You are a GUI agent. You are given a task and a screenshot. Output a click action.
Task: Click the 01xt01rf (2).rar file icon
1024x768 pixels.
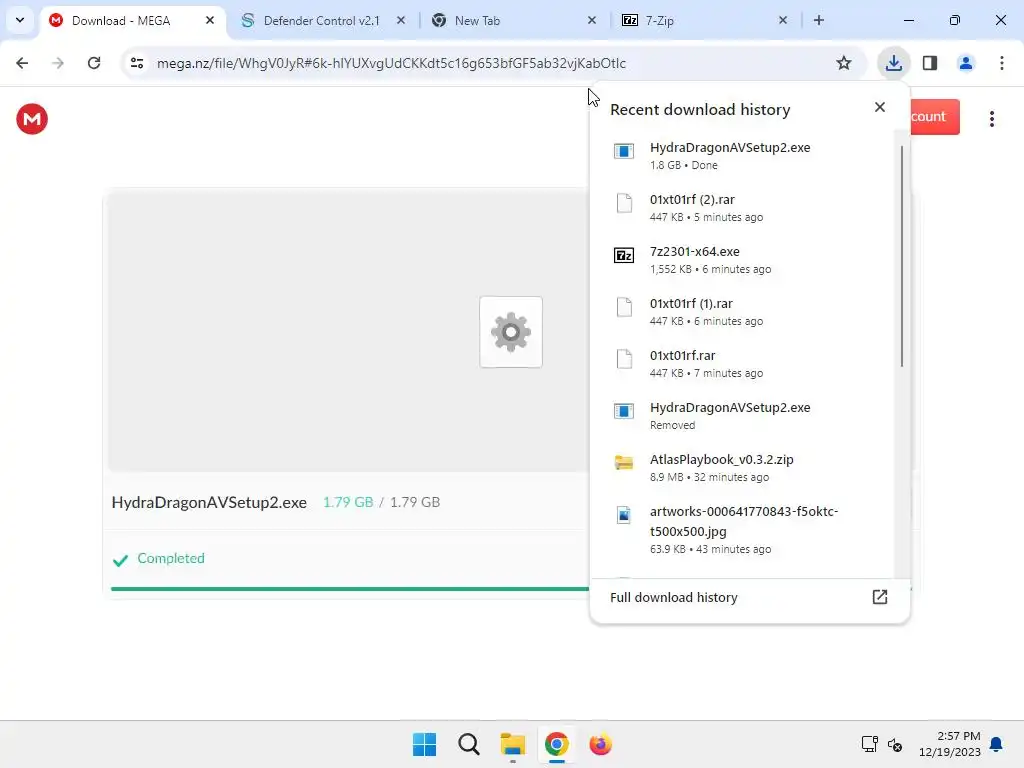tap(624, 203)
